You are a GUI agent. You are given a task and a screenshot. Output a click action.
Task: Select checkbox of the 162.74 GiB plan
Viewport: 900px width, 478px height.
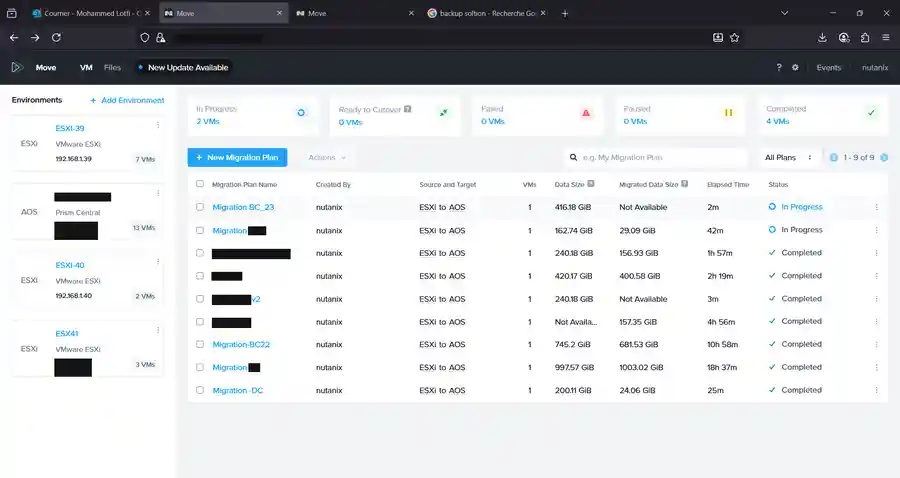pyautogui.click(x=200, y=230)
